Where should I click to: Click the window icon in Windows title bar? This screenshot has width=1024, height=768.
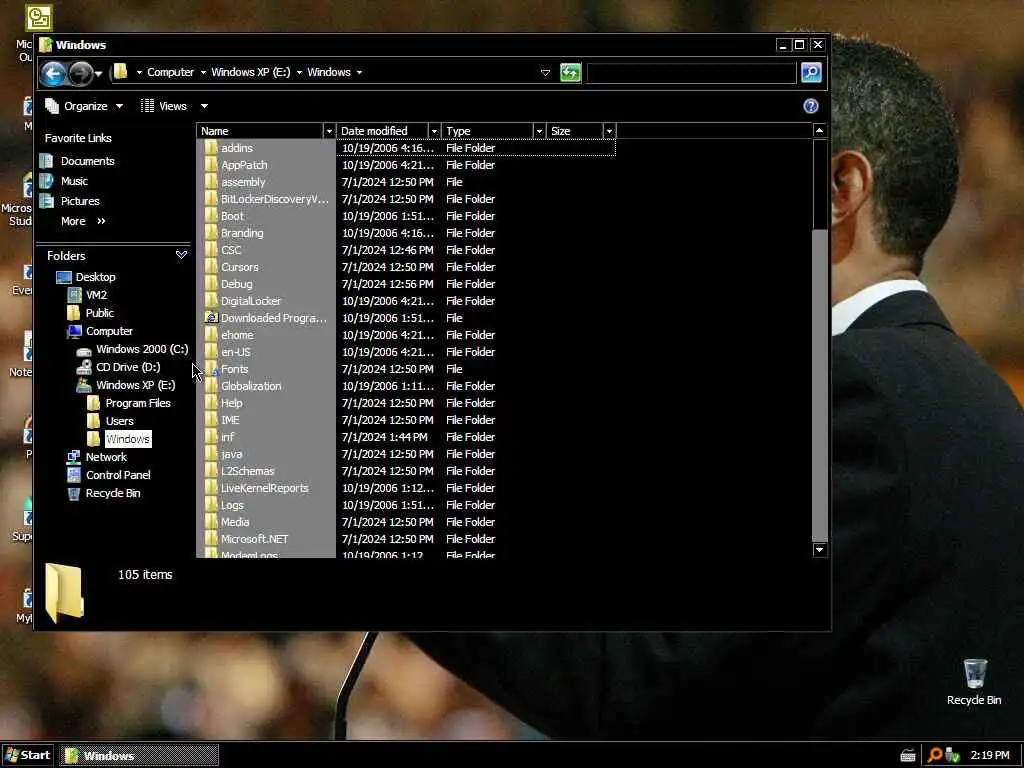tap(46, 44)
